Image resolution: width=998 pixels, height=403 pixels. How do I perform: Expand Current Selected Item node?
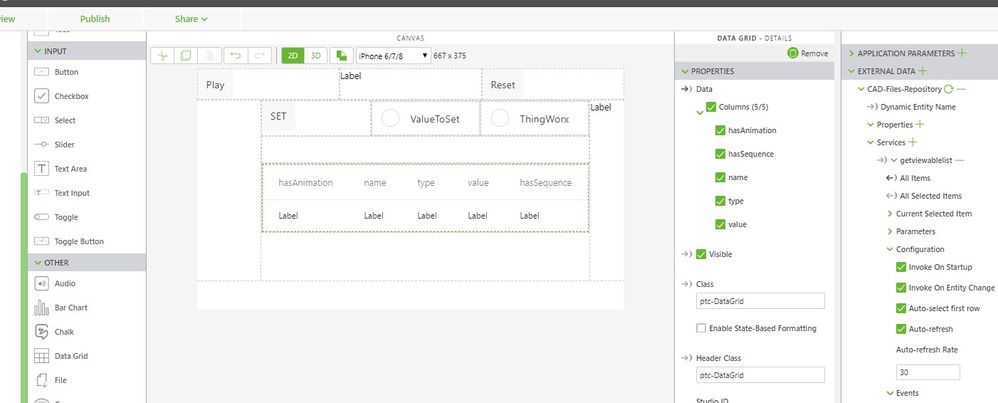[x=890, y=214]
